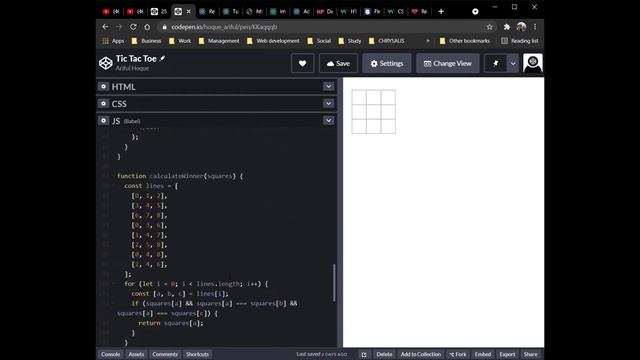Click the calculateWinner function line
640x360 pixels.
(180, 176)
